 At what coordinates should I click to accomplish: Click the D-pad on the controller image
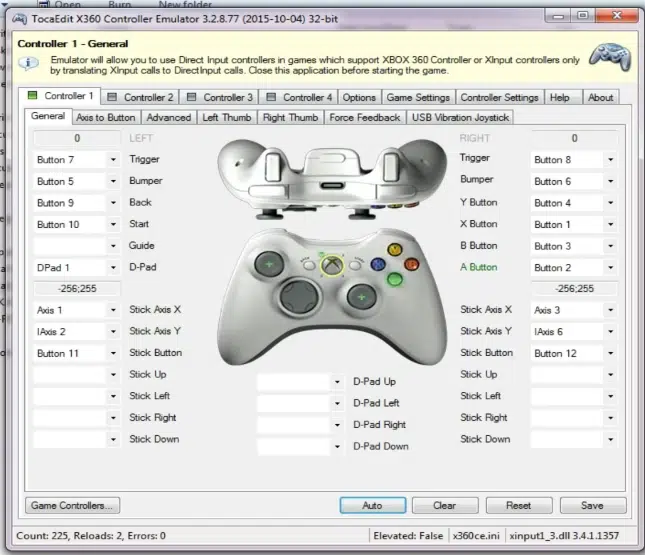tap(299, 296)
